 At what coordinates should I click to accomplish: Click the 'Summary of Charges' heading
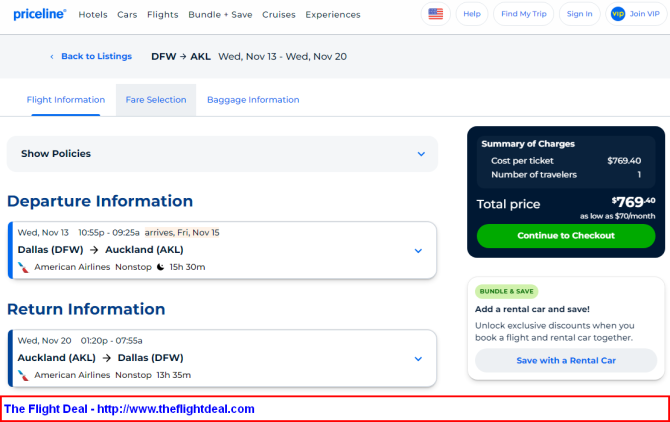point(528,144)
